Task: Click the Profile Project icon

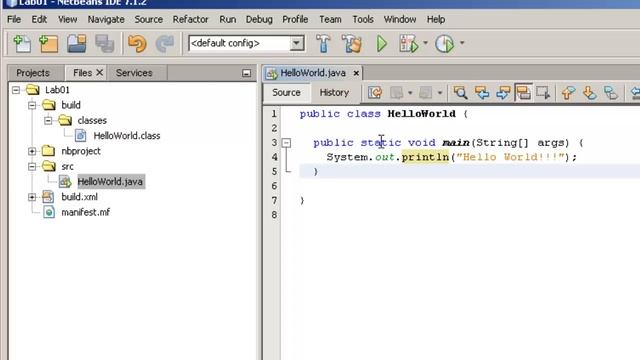Action: [x=444, y=43]
